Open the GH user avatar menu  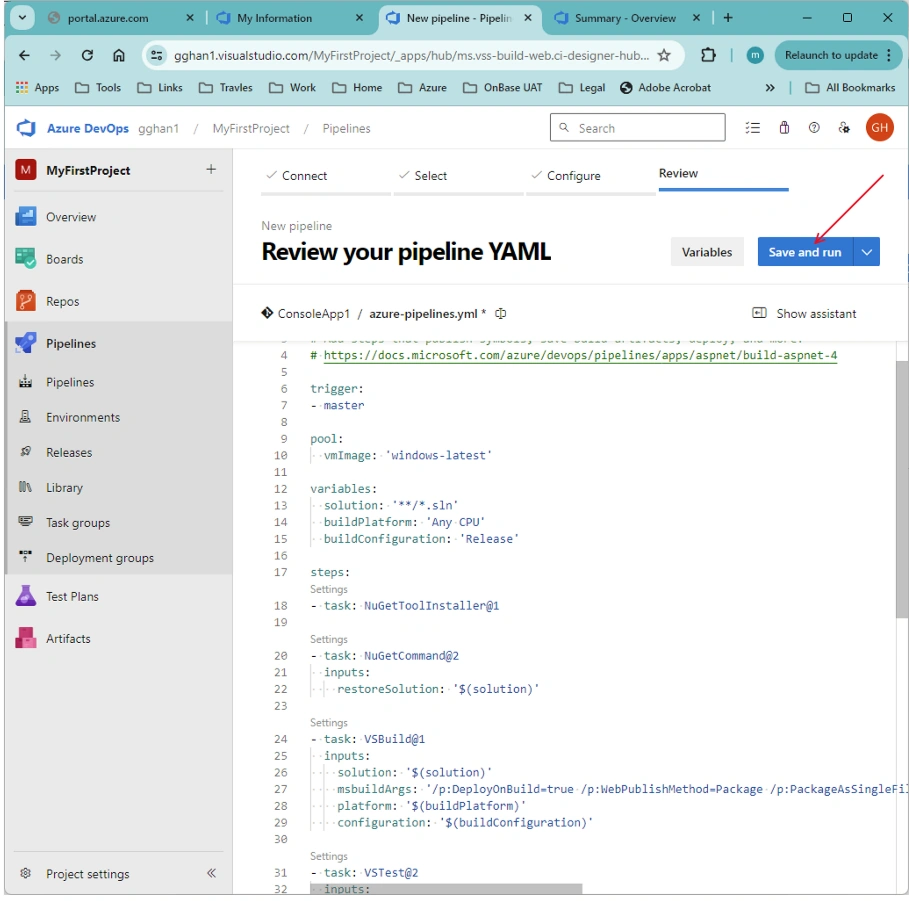879,128
